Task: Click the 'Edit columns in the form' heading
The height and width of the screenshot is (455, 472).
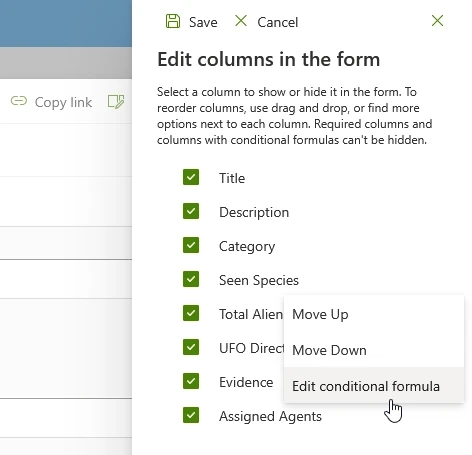Action: tap(269, 59)
